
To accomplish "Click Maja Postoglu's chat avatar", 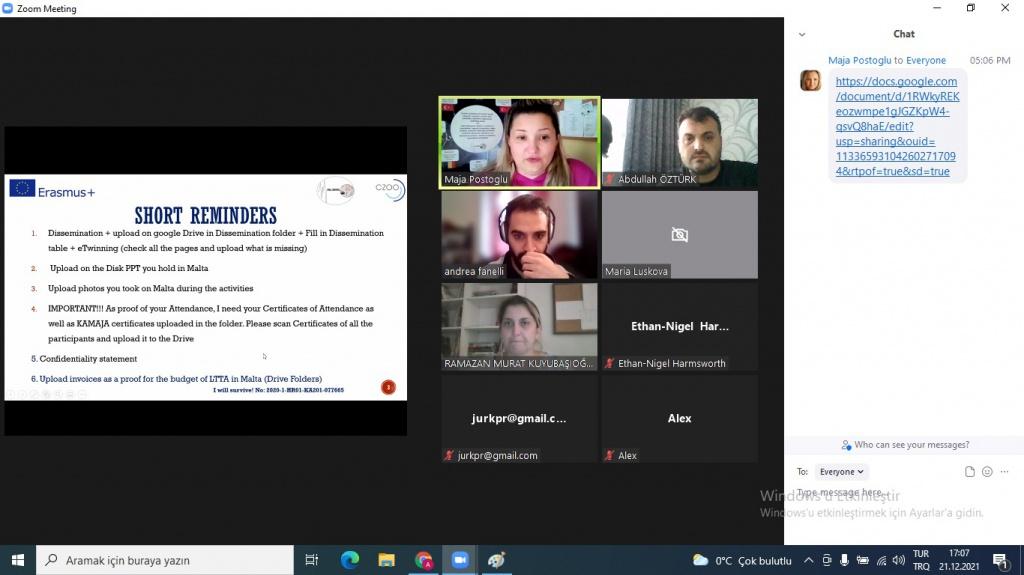I will pyautogui.click(x=810, y=80).
